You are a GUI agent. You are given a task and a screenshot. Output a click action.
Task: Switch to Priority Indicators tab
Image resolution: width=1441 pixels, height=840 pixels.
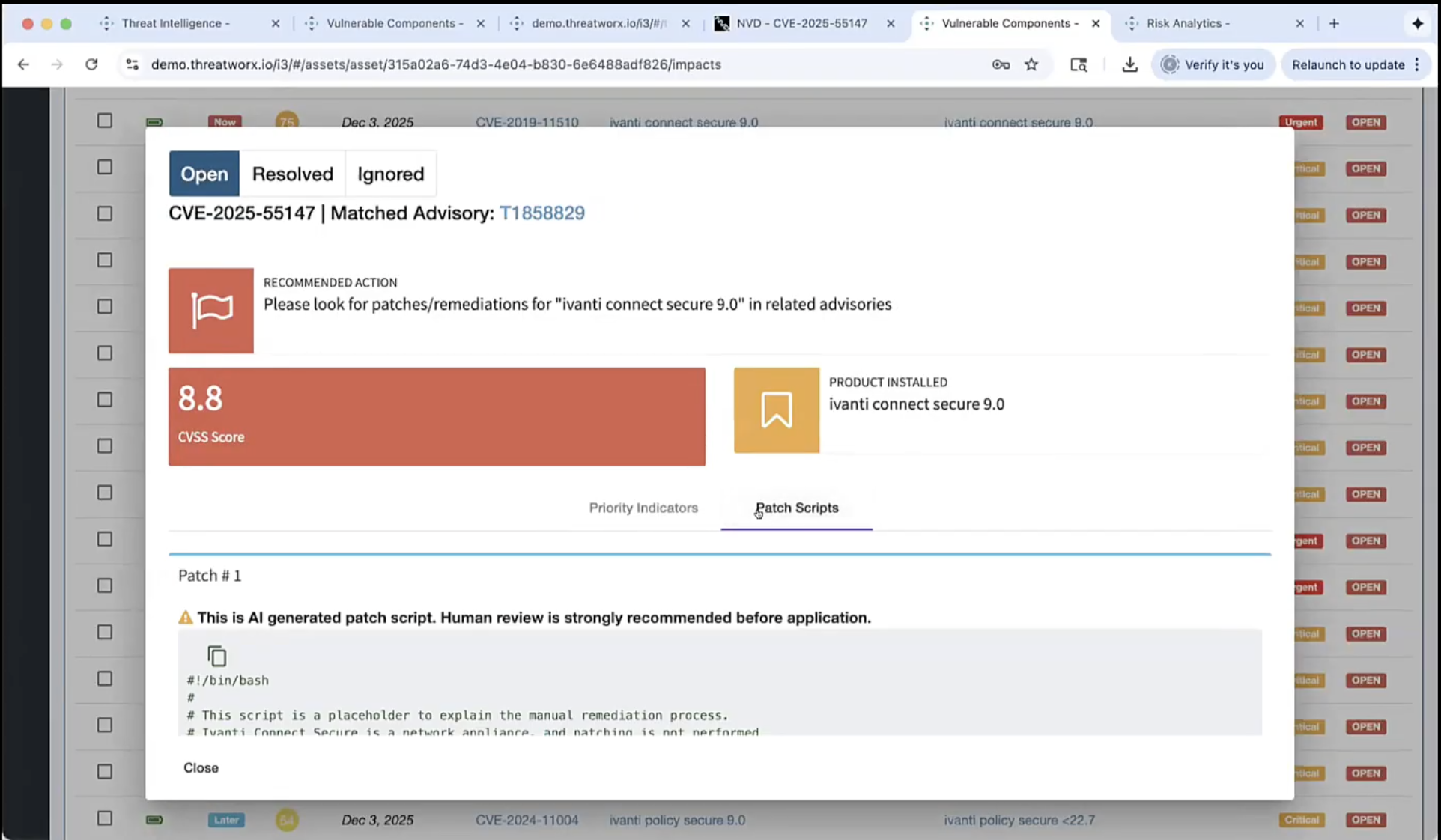pyautogui.click(x=643, y=508)
